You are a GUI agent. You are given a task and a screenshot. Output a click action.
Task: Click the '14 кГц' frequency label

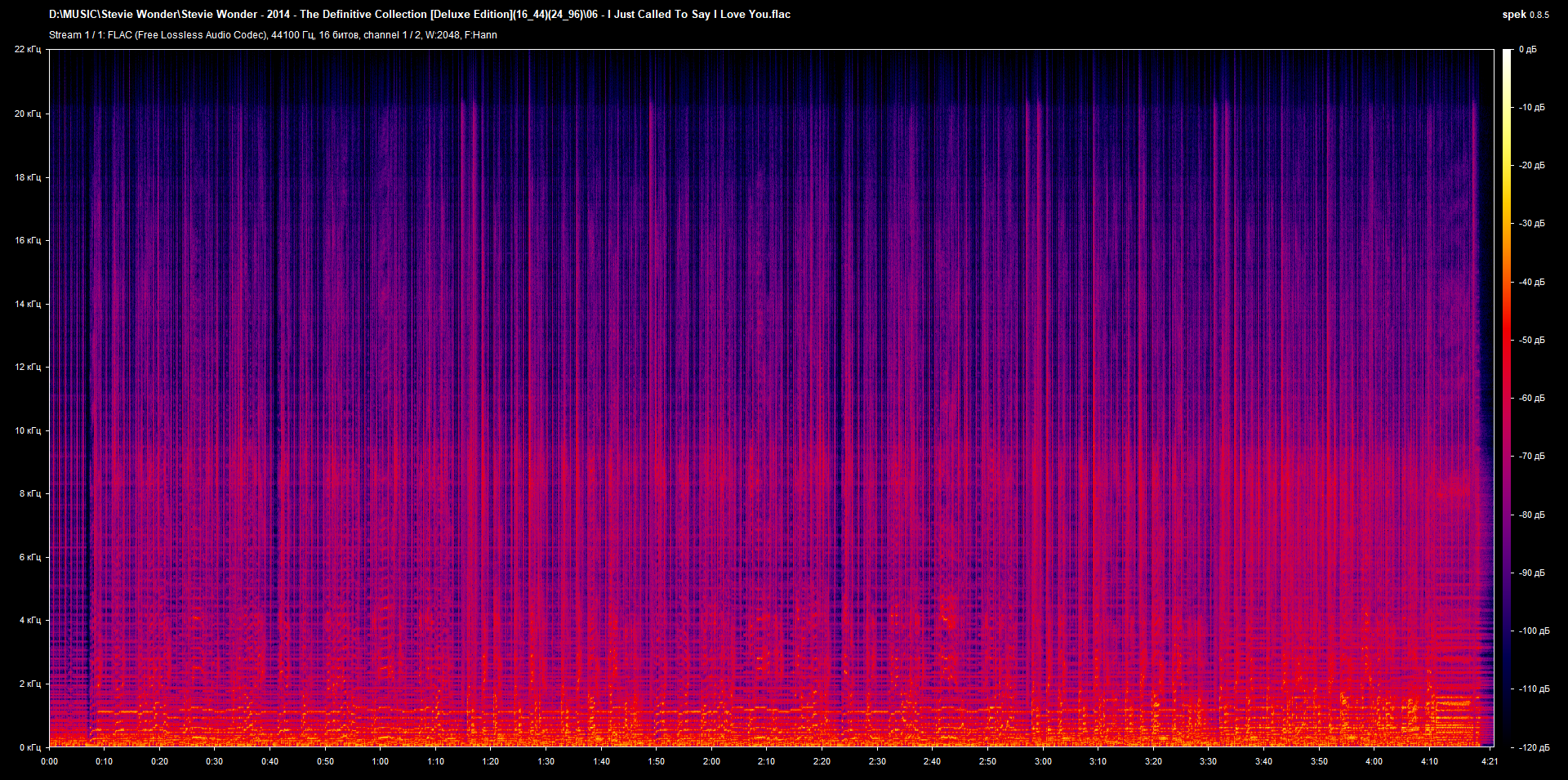pos(28,304)
